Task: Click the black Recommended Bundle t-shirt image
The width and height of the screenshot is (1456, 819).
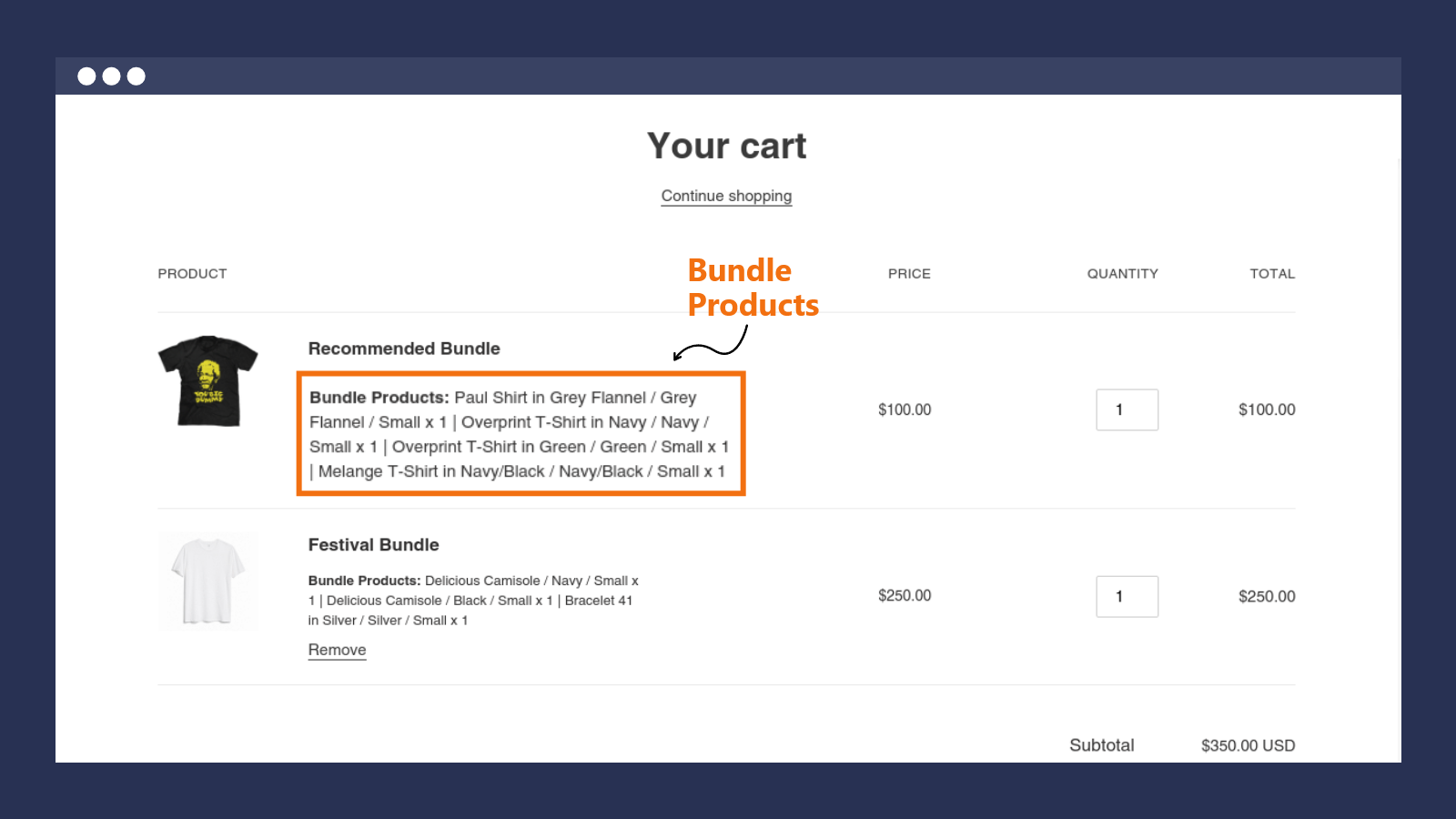Action: tap(207, 380)
